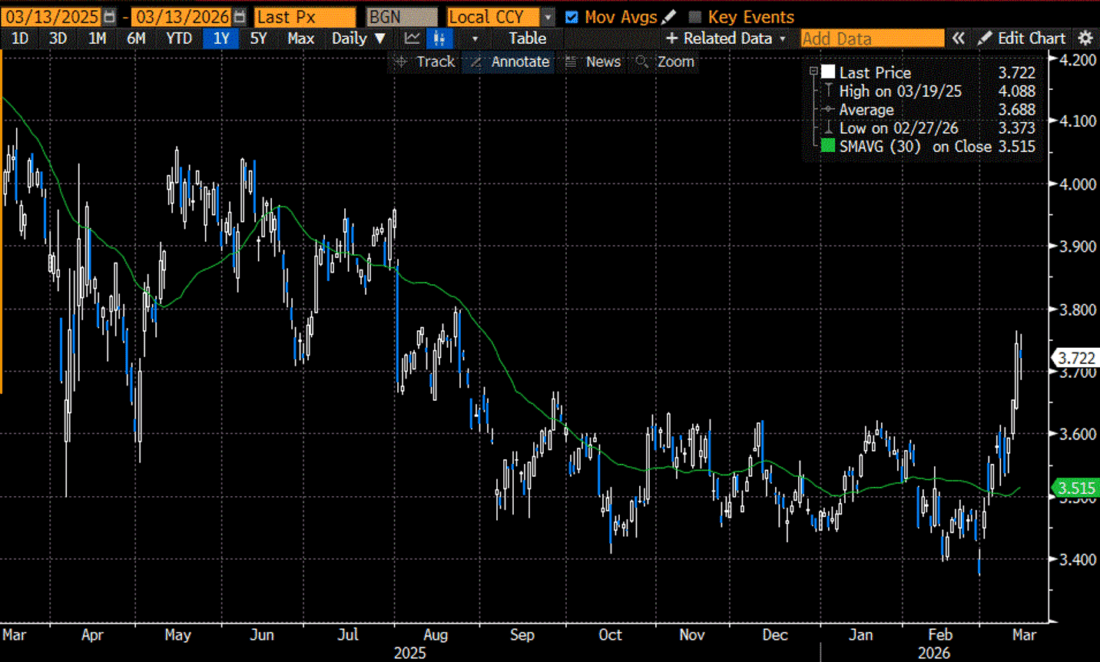Select the 5Y time range tab
Viewport: 1100px width, 662px height.
pyautogui.click(x=258, y=38)
